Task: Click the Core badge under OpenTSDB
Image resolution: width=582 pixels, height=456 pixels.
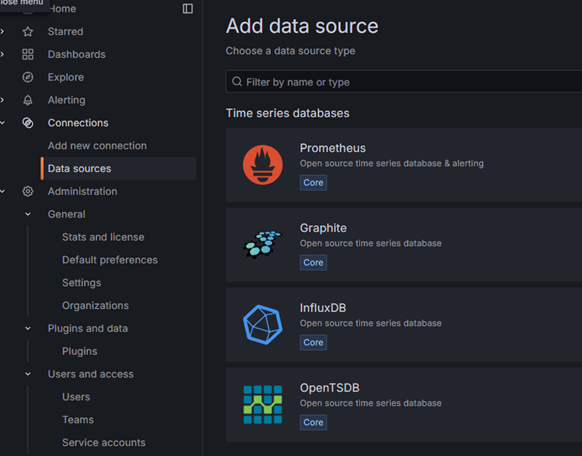Action: click(313, 422)
